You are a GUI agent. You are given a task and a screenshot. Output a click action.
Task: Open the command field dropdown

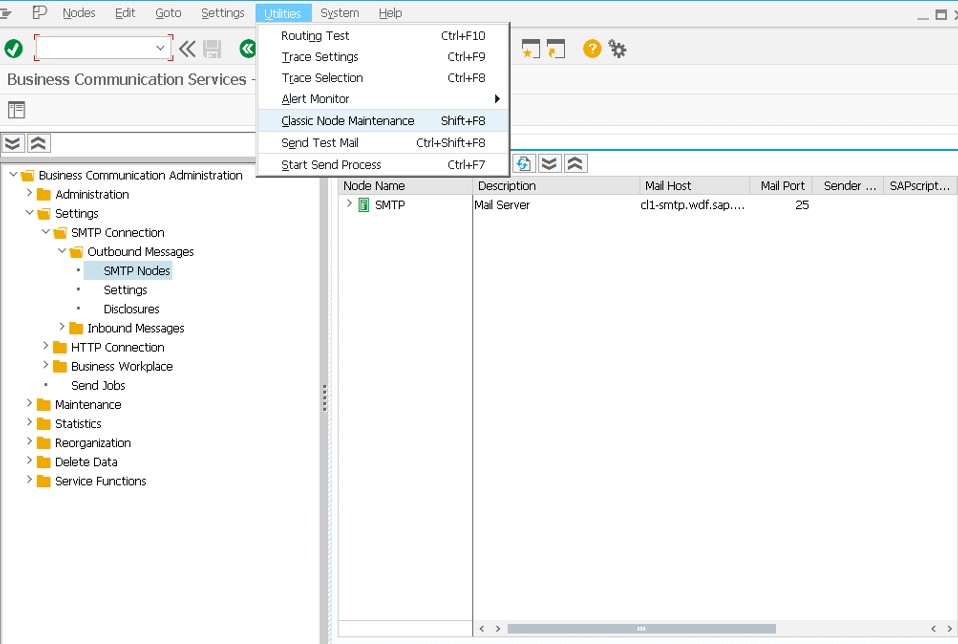pos(160,48)
